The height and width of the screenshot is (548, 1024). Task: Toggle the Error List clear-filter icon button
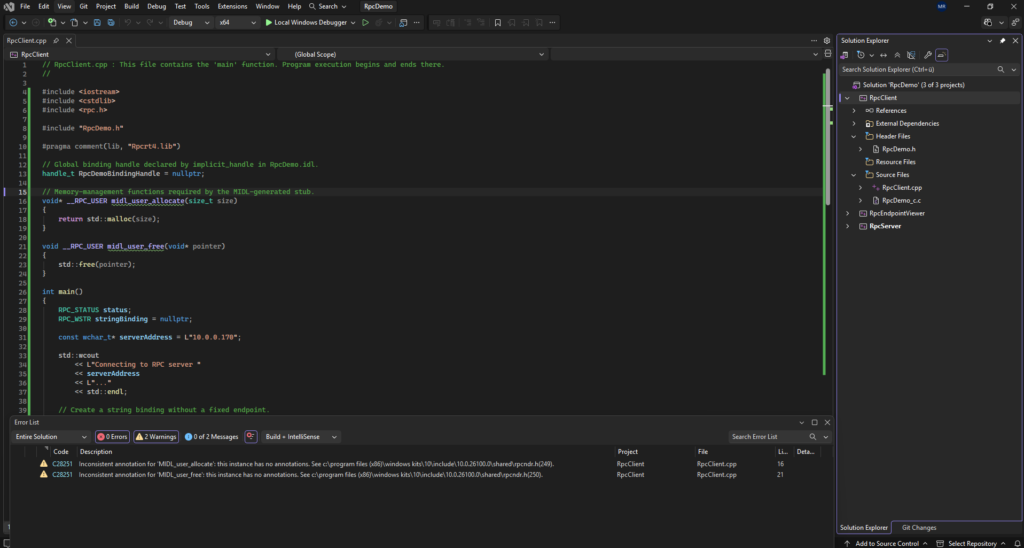251,436
